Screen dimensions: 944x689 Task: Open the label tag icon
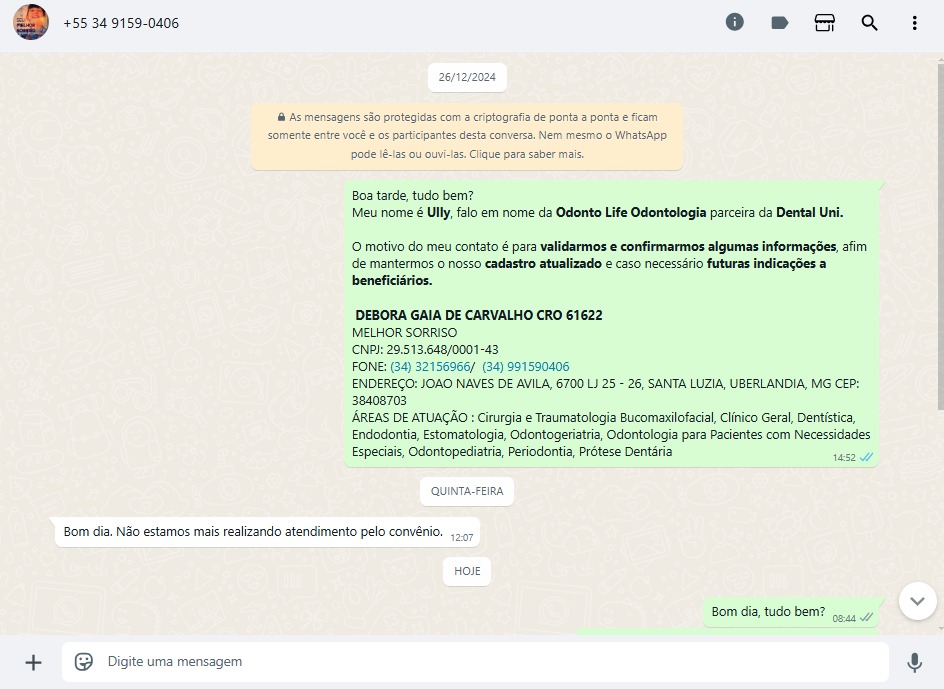[x=780, y=23]
